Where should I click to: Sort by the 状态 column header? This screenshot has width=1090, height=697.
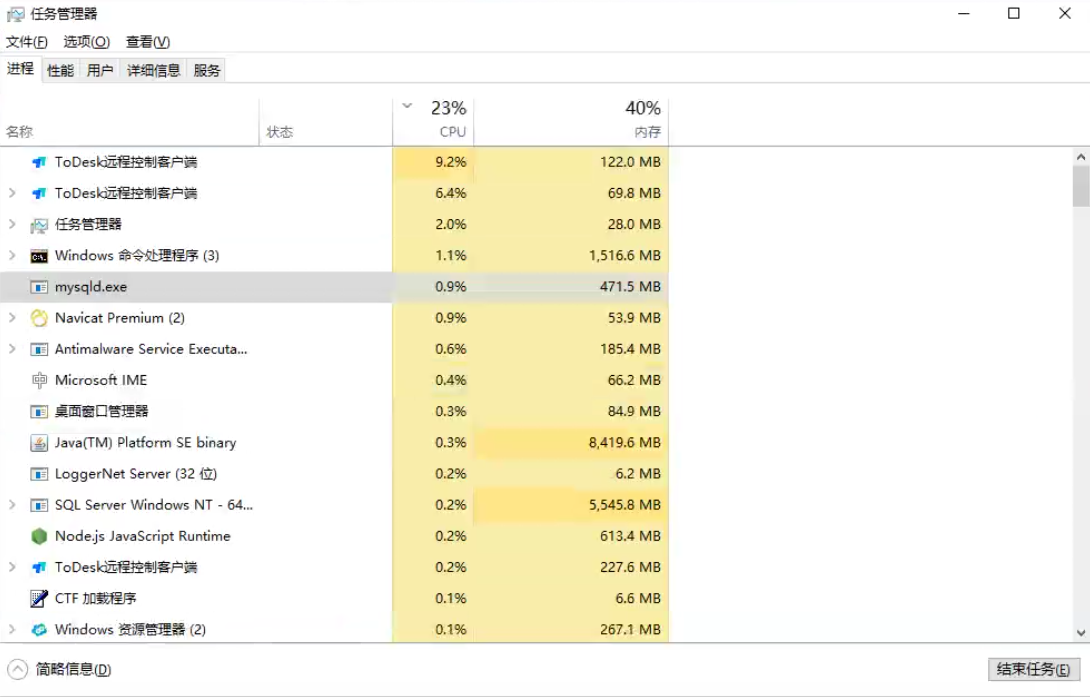(325, 122)
